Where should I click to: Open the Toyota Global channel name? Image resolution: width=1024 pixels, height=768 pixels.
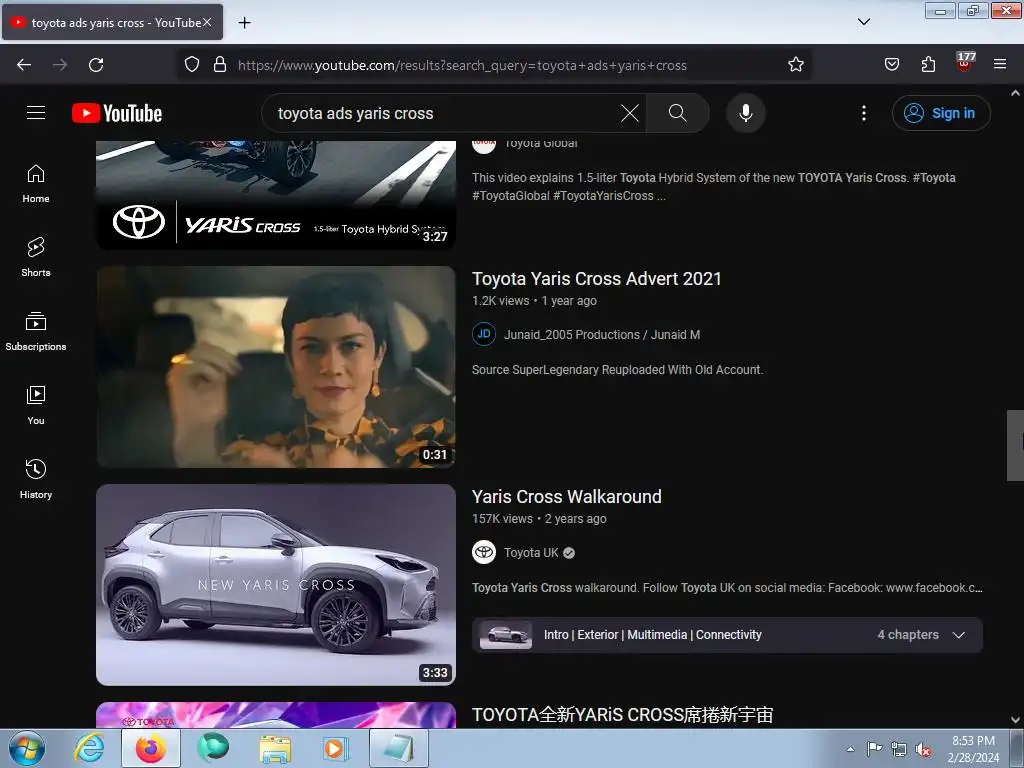click(541, 144)
